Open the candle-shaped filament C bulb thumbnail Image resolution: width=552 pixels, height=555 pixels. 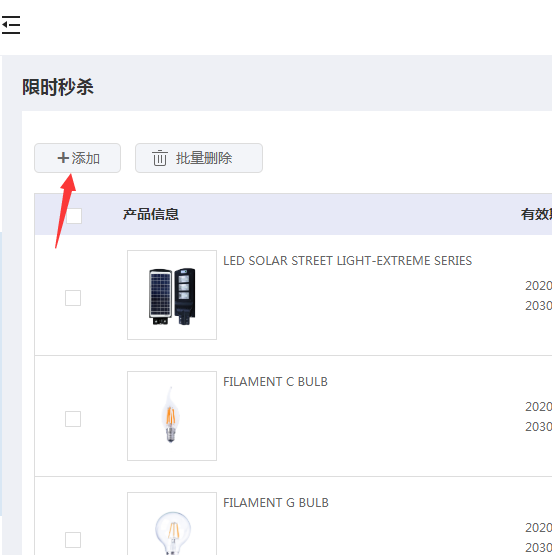(172, 416)
